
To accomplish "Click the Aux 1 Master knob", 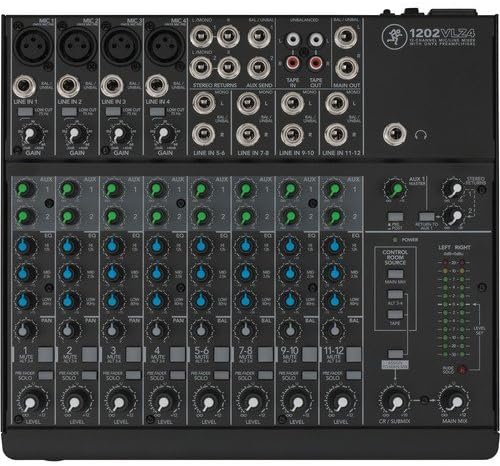I will 395,189.
